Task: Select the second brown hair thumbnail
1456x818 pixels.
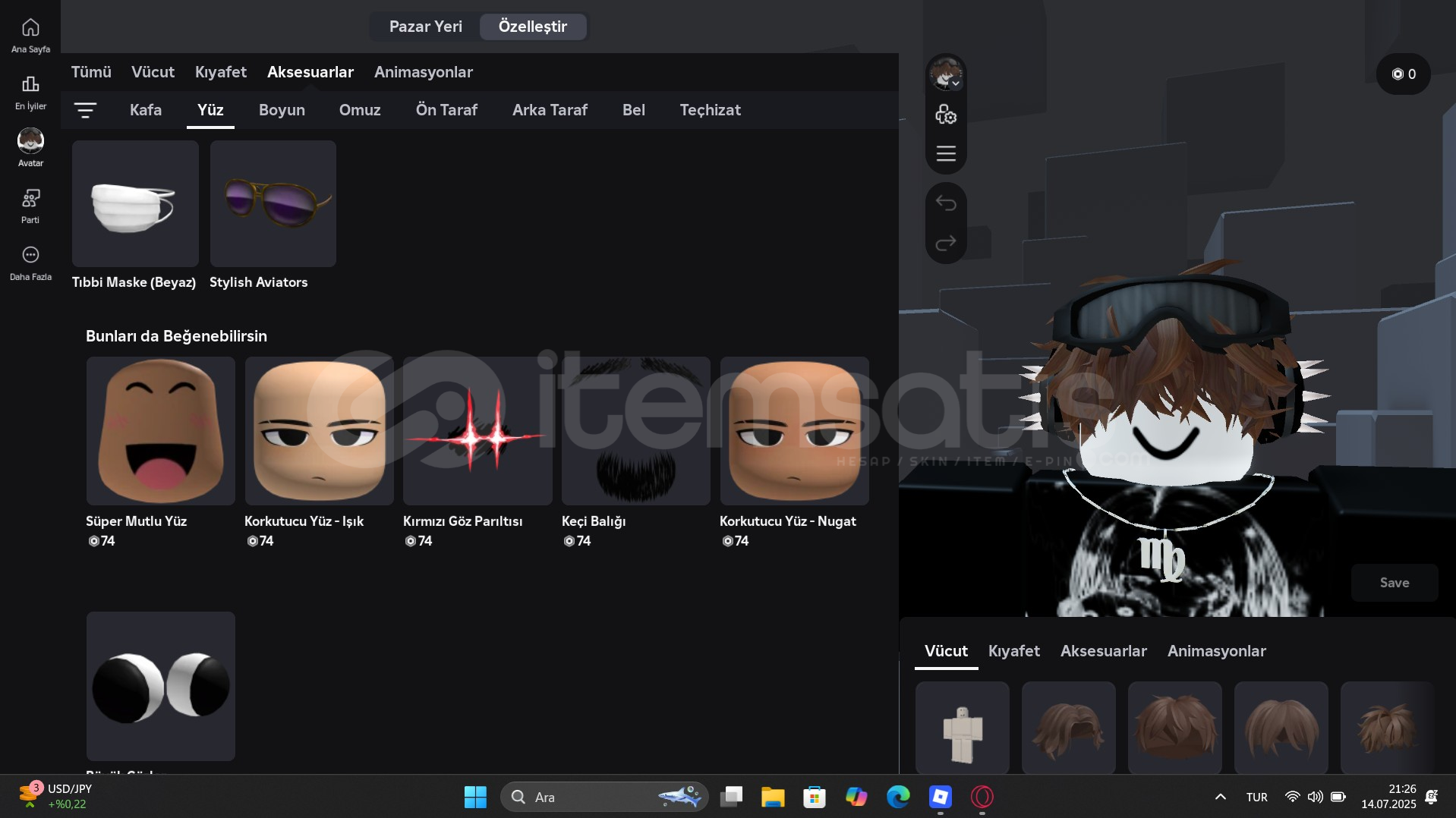Action: (x=1068, y=728)
